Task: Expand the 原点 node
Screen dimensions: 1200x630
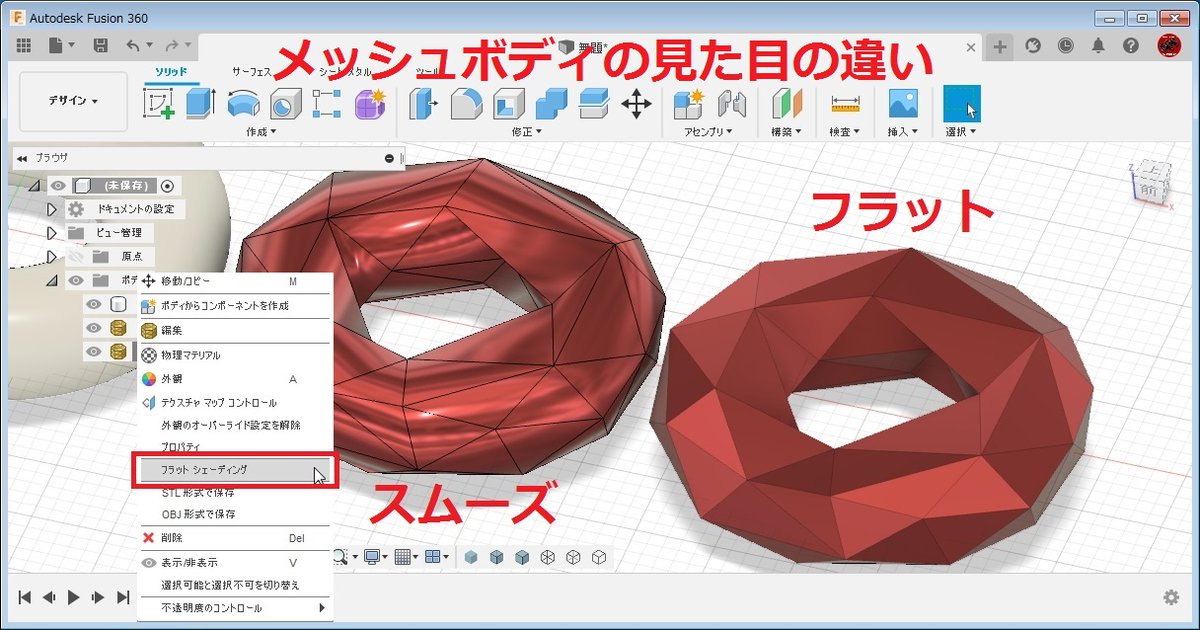Action: click(x=53, y=257)
